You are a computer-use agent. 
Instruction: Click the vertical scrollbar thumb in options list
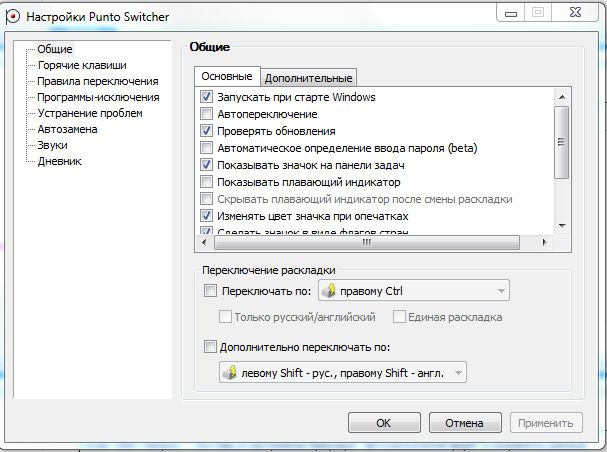tap(562, 142)
